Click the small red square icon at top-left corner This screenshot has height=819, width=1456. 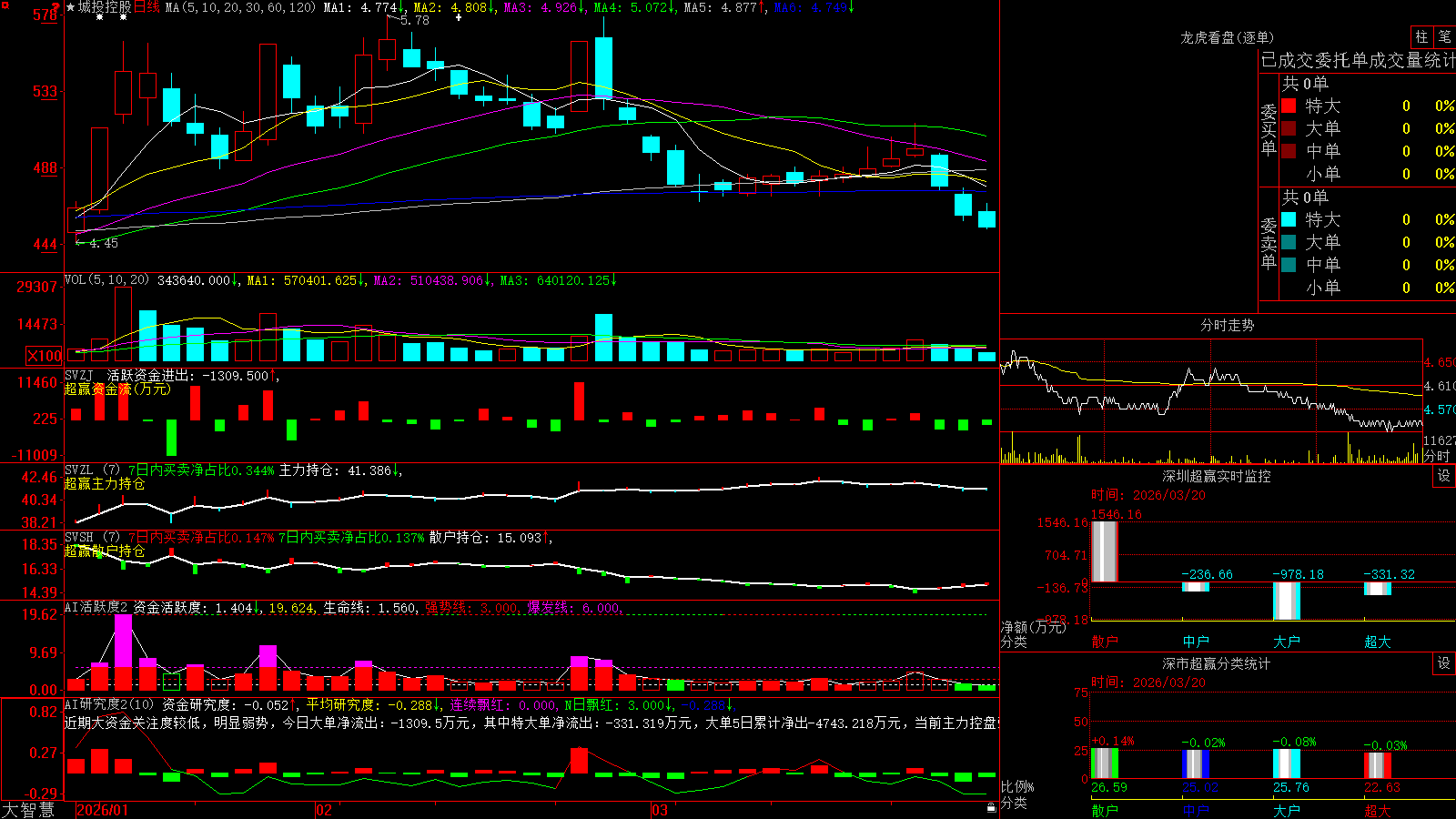pyautogui.click(x=6, y=6)
